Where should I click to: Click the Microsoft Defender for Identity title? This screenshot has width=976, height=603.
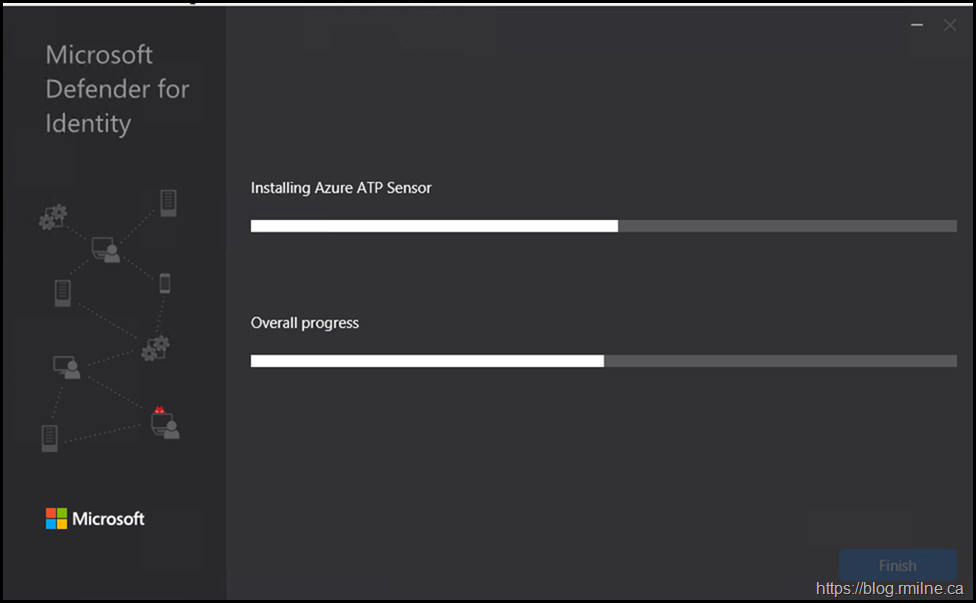pyautogui.click(x=117, y=89)
